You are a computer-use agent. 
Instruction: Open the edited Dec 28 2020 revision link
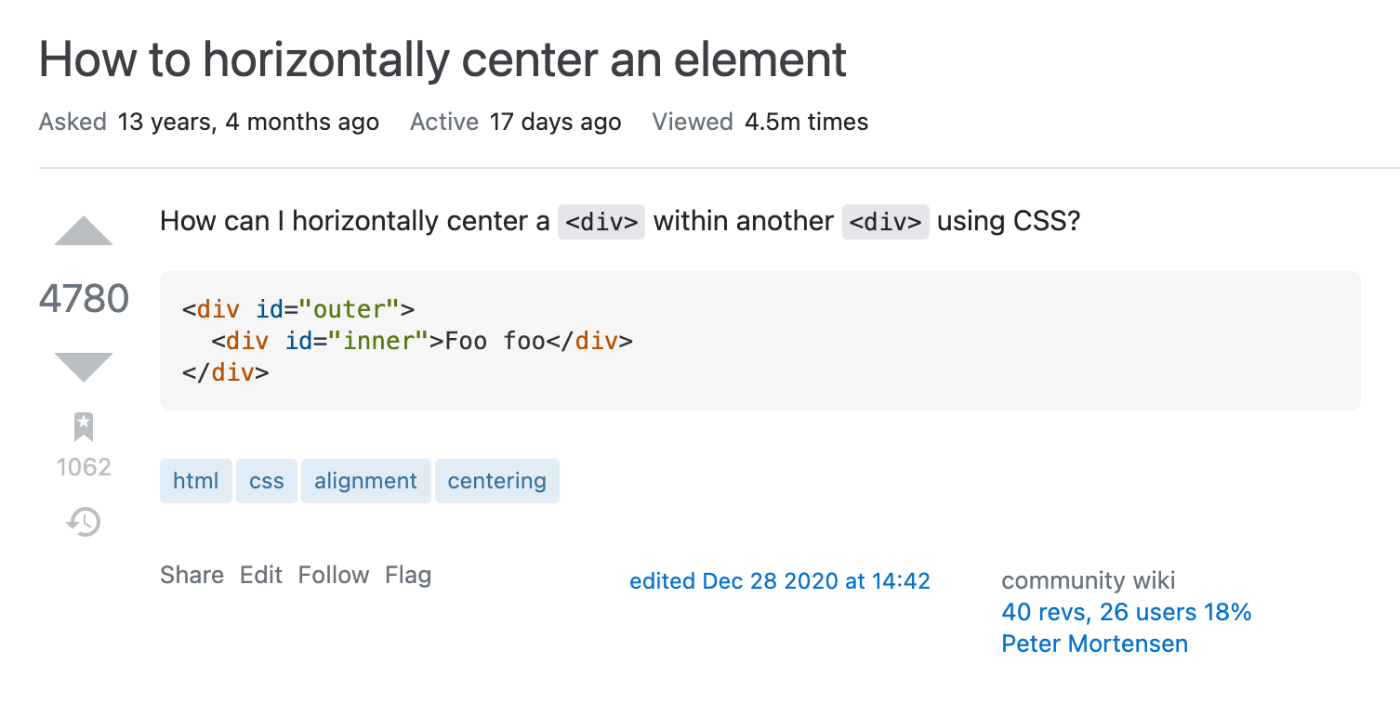[x=780, y=581]
